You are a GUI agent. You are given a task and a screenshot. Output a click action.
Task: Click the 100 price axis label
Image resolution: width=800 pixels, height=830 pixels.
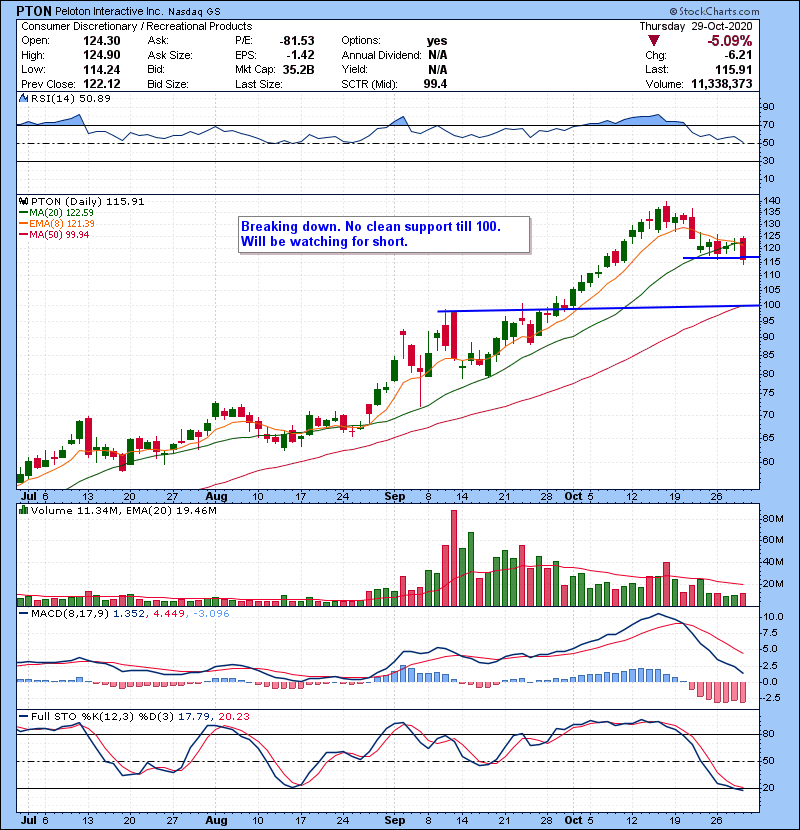click(771, 305)
